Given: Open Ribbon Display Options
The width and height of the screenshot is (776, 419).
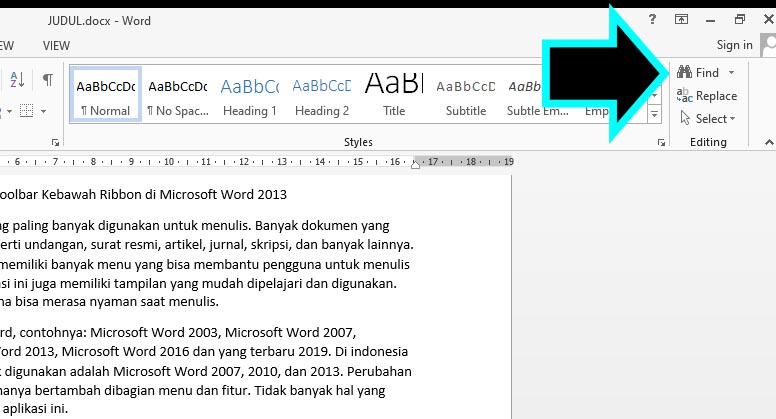Looking at the screenshot, I should pos(681,19).
